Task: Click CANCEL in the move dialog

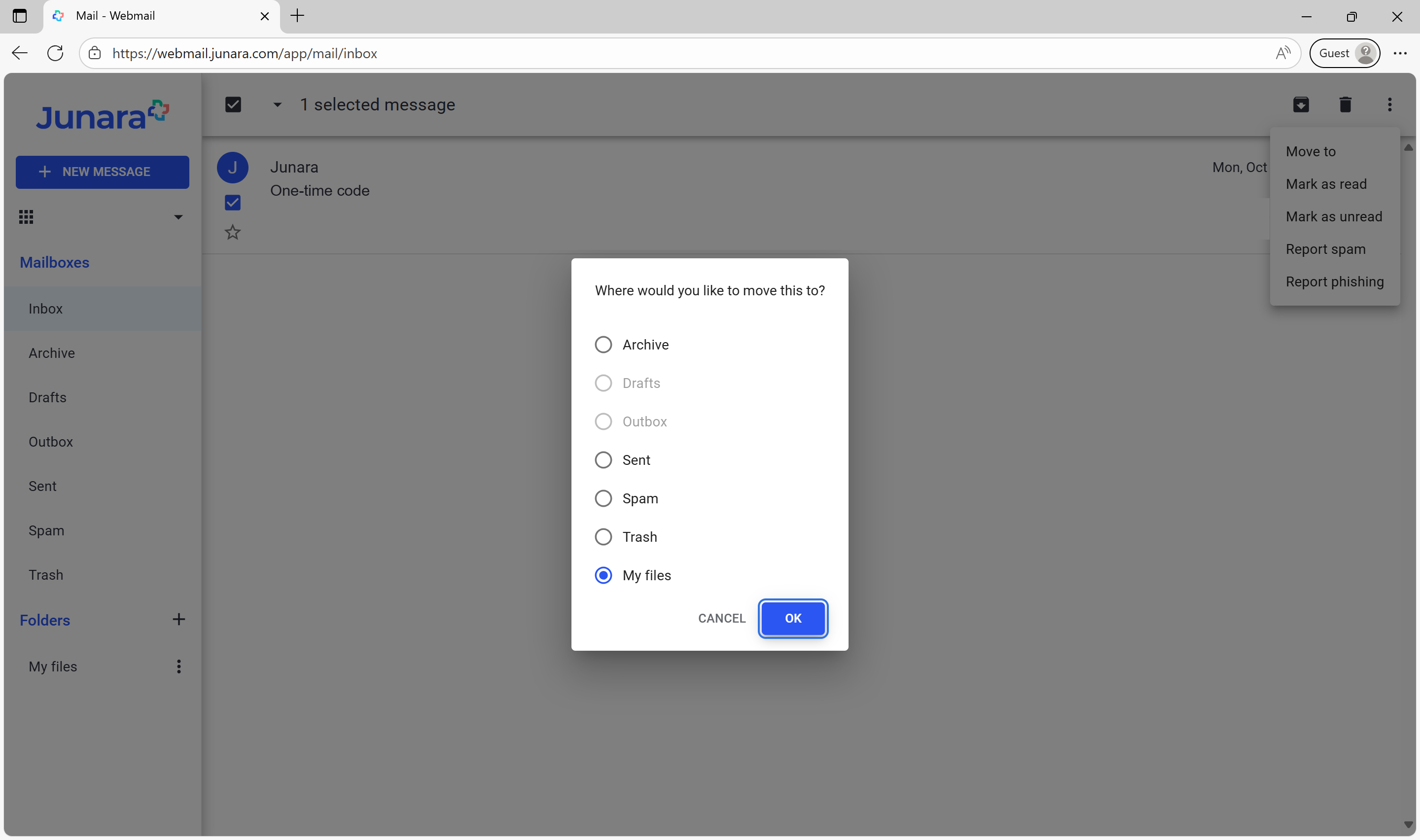Action: [722, 618]
